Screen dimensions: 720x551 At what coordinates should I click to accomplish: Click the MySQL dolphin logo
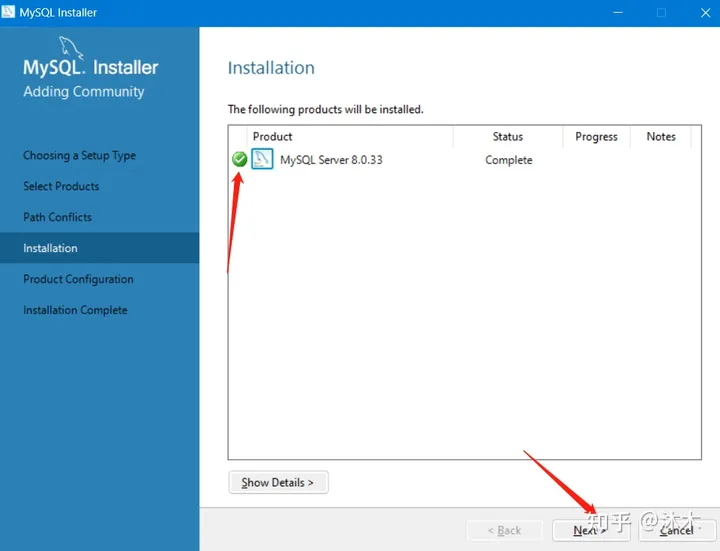[71, 47]
